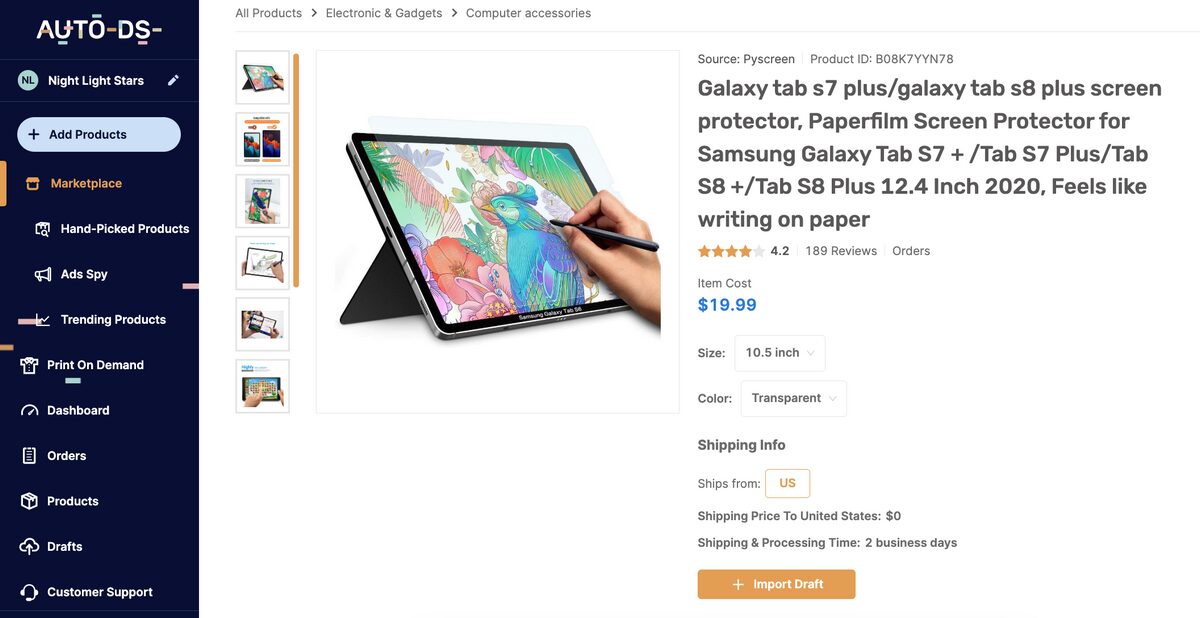Open the Size dropdown showing 10.5 inch
Image resolution: width=1200 pixels, height=618 pixels.
pyautogui.click(x=779, y=353)
